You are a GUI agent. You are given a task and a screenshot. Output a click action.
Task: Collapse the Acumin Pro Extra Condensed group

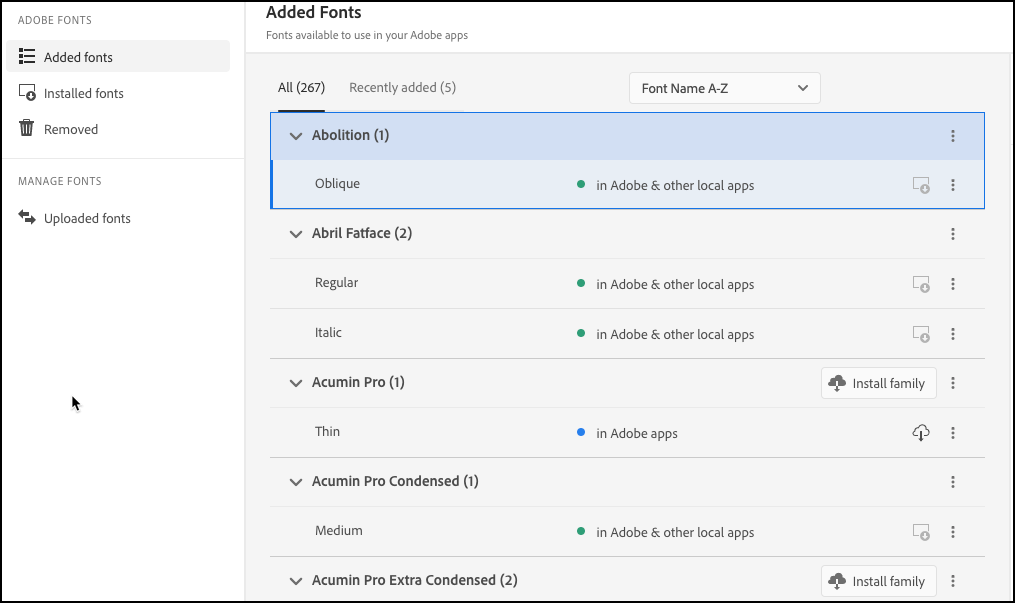pos(295,580)
